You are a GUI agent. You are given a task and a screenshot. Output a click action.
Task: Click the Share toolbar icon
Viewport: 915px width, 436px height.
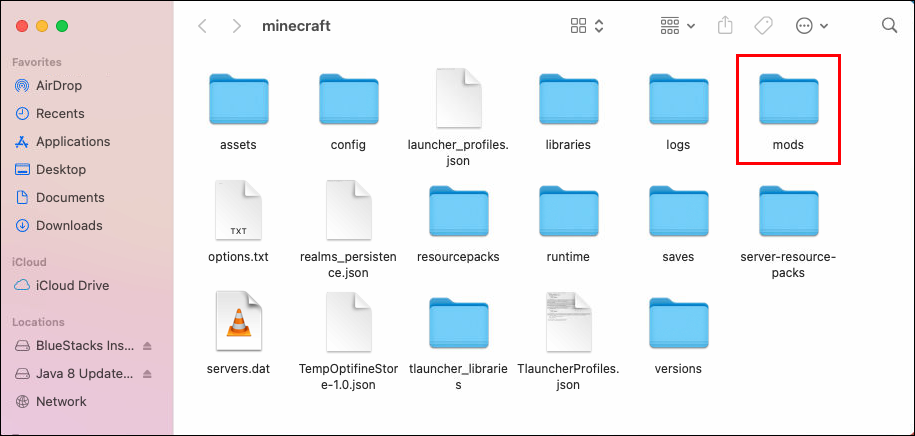click(x=724, y=25)
